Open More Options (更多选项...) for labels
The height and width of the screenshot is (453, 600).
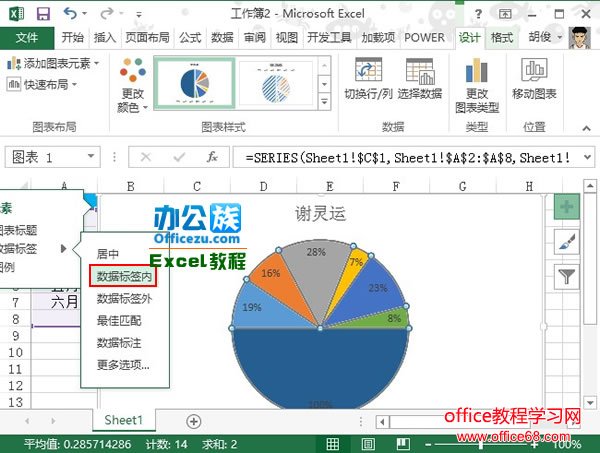(x=125, y=365)
